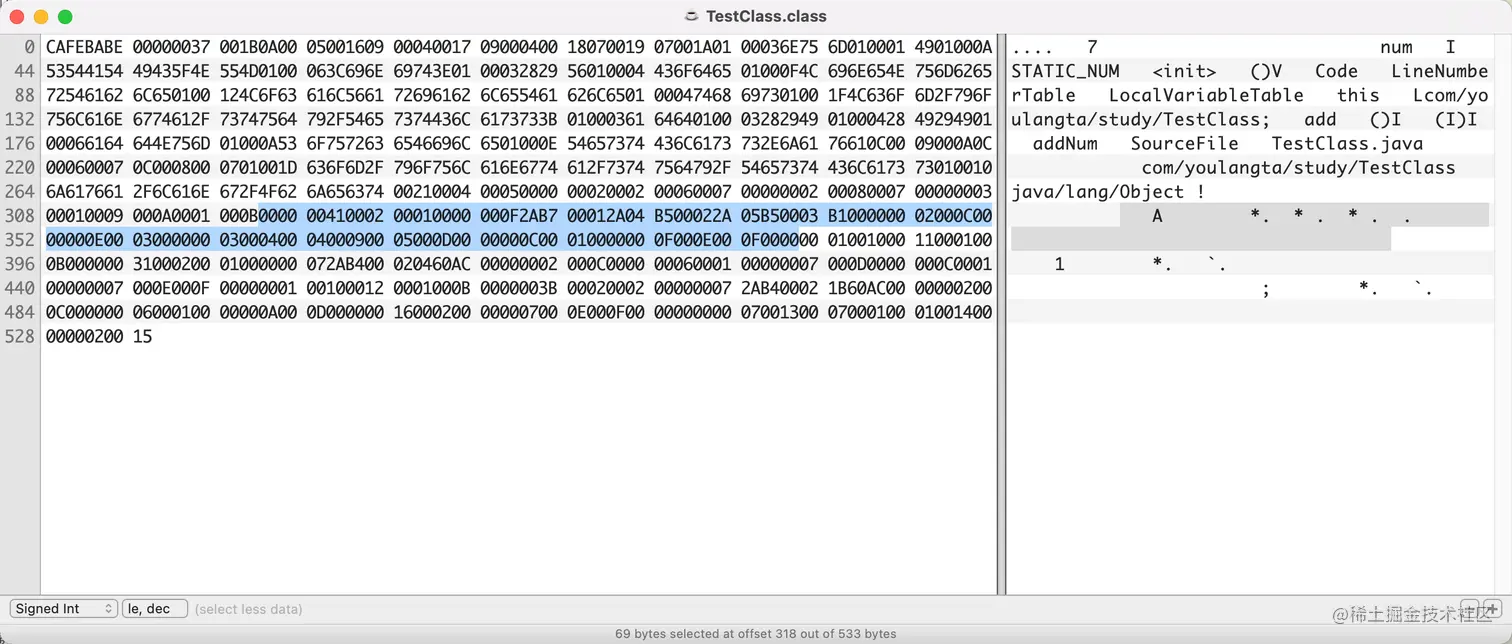This screenshot has width=1512, height=644.
Task: Click the '(select less data)' field
Action: pos(248,609)
